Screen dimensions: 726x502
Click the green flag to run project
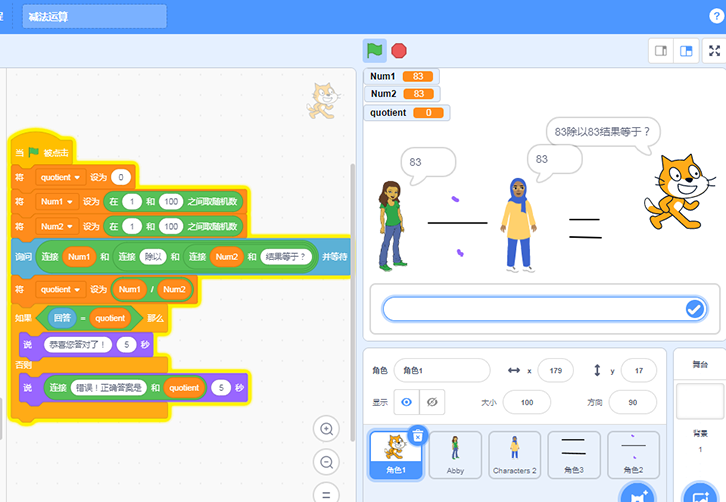(374, 50)
